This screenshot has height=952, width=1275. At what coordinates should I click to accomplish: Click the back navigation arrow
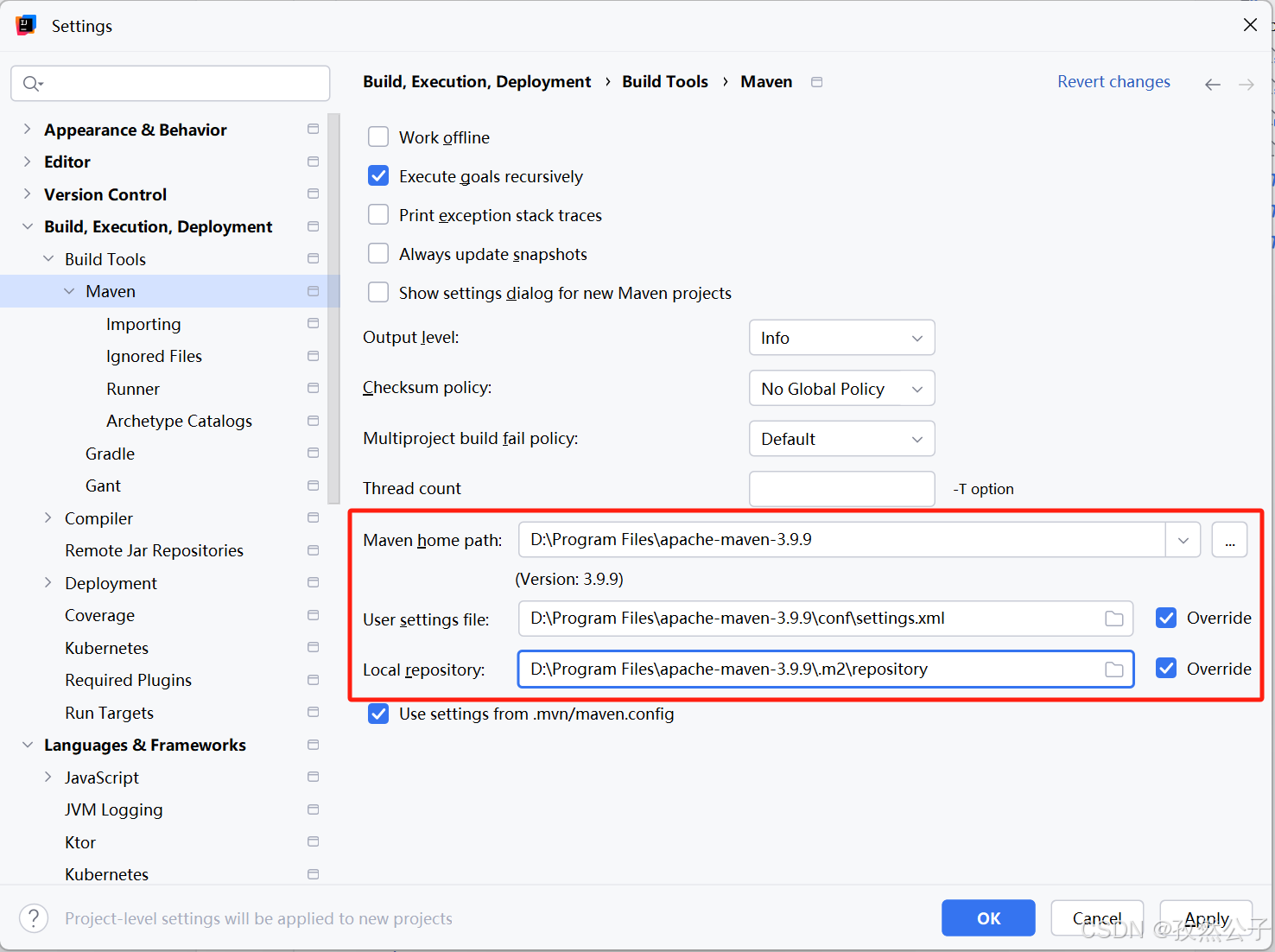[1213, 84]
